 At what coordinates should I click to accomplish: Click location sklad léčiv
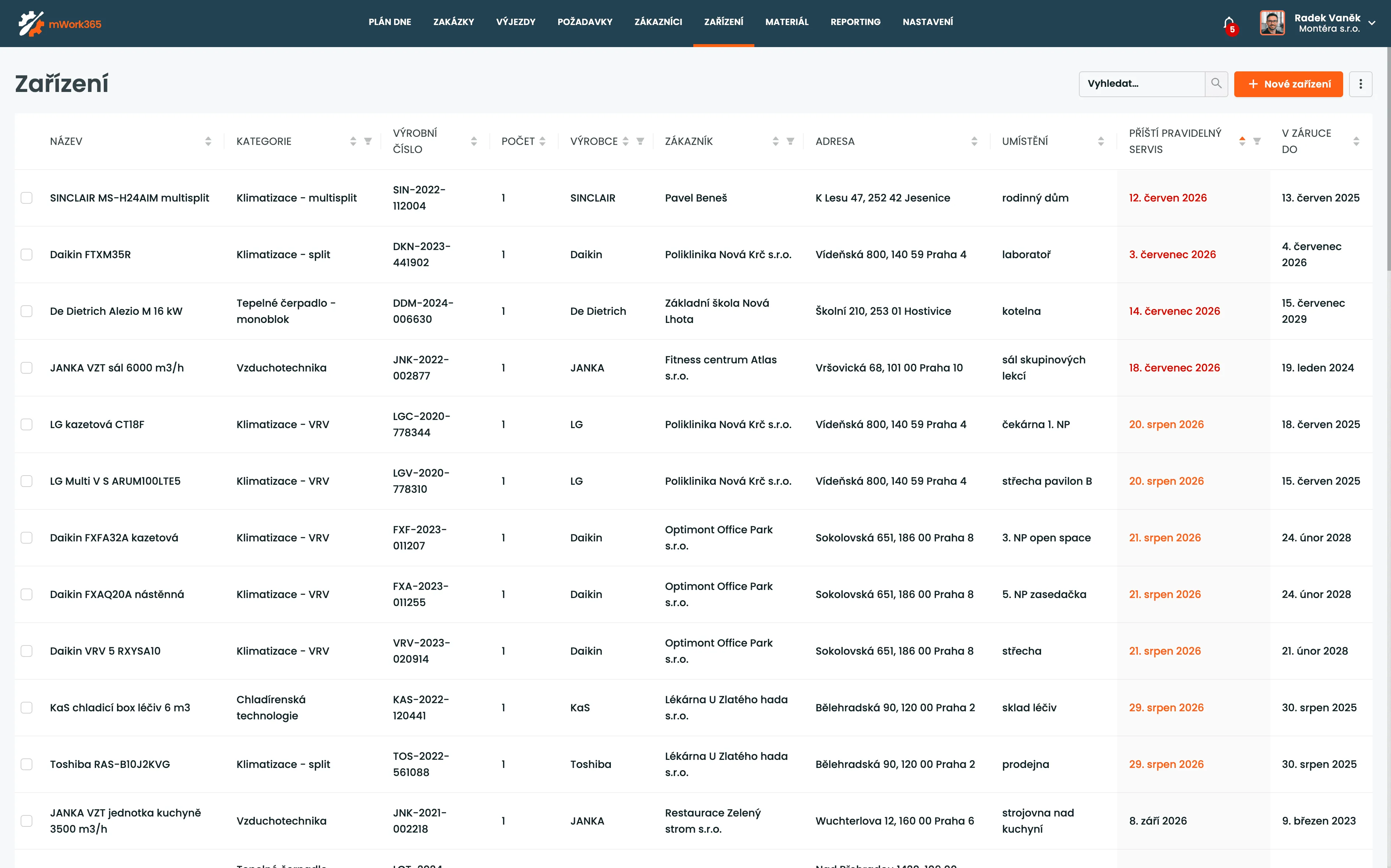tap(1029, 708)
